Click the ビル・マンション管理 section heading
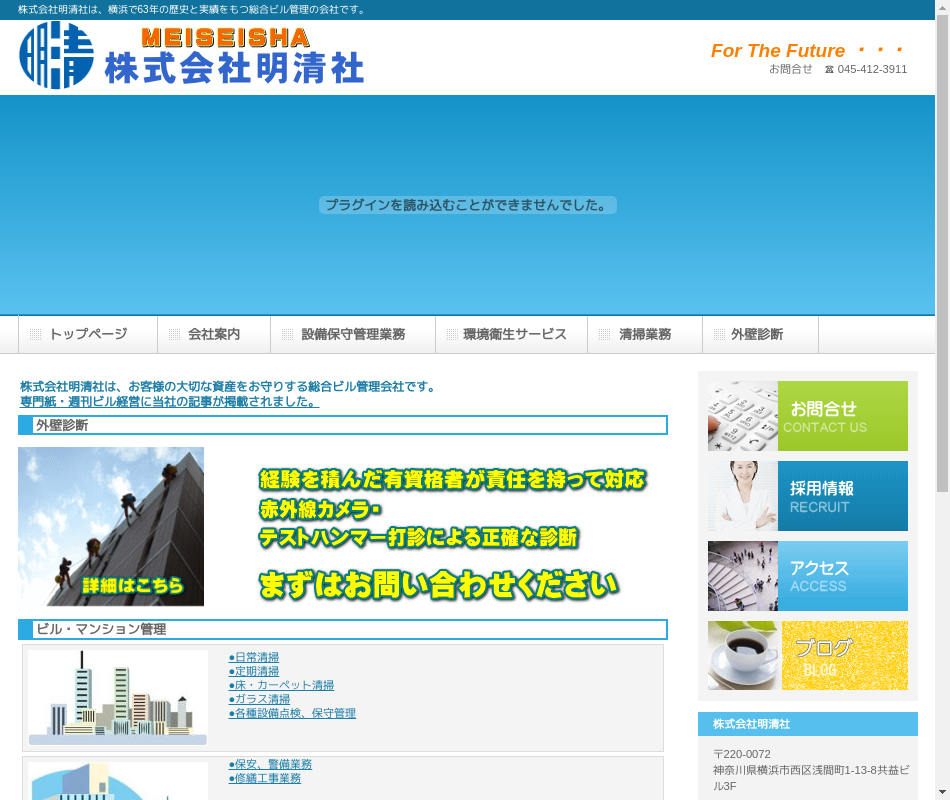The height and width of the screenshot is (800, 950). (343, 629)
